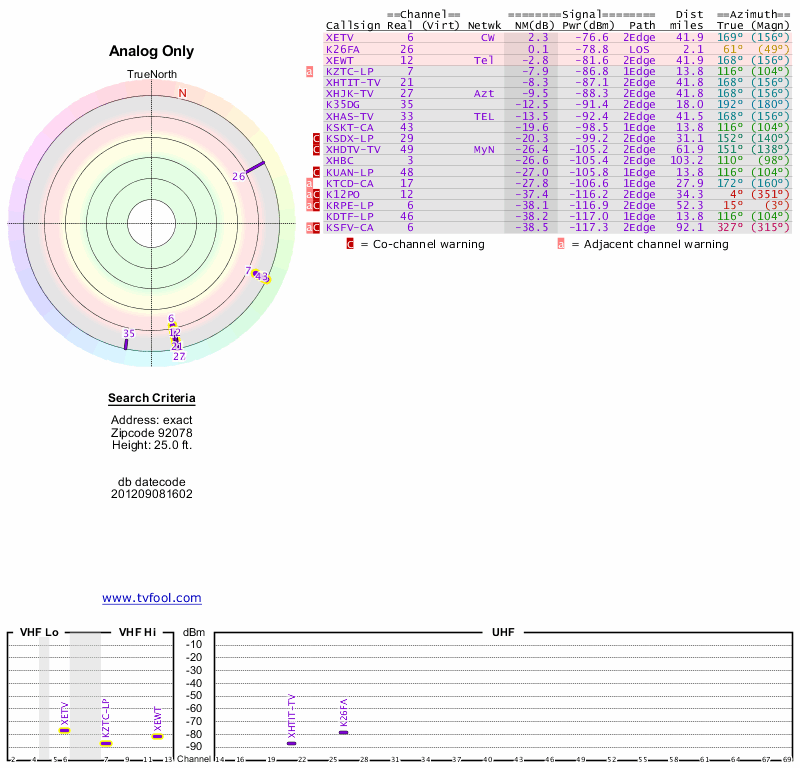This screenshot has width=800, height=768.
Task: Click the pink adjacent channel warning legend icon
Action: click(561, 243)
